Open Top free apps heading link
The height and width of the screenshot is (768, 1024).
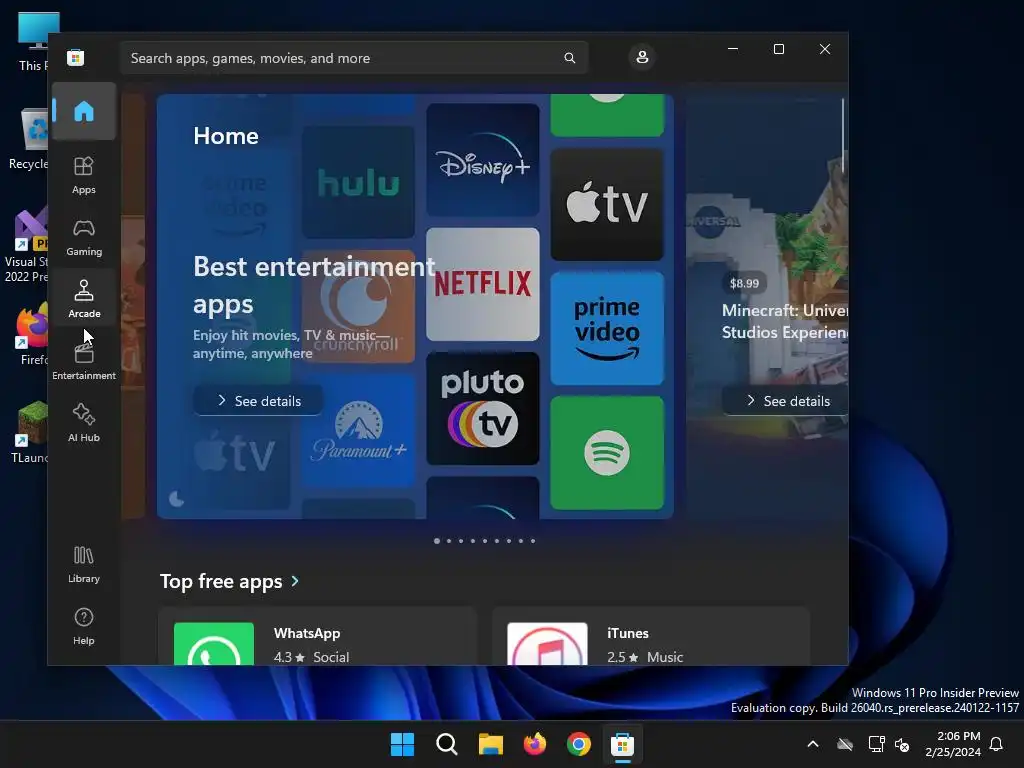click(x=221, y=581)
